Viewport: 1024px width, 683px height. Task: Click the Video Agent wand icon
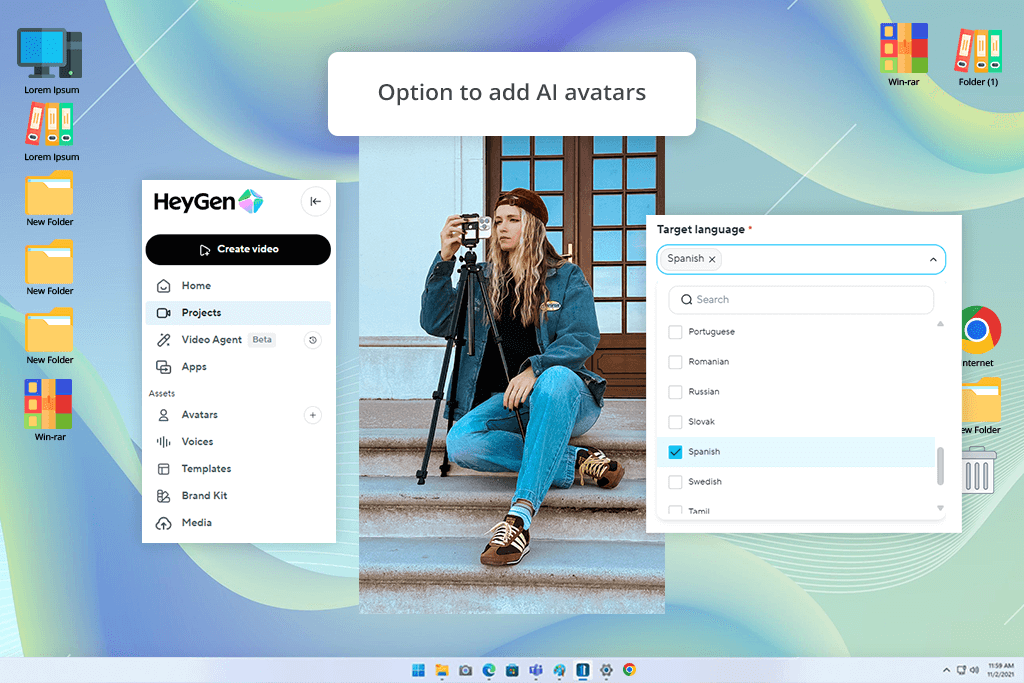(x=163, y=340)
